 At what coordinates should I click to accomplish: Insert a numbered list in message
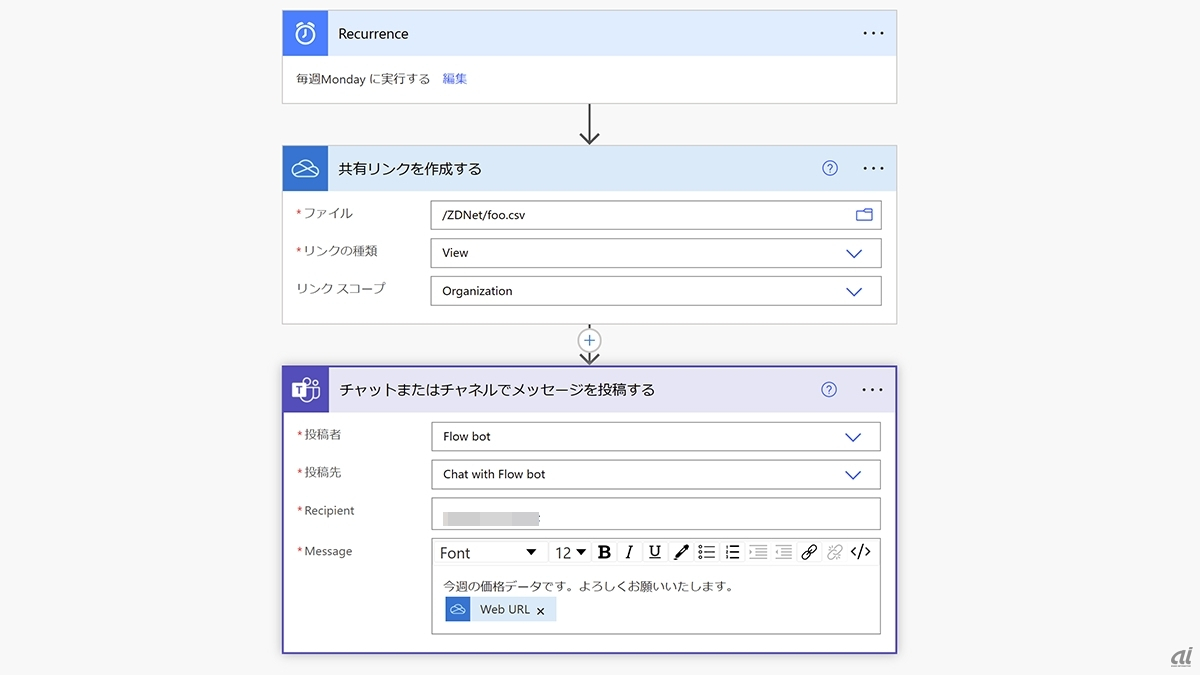click(x=732, y=552)
